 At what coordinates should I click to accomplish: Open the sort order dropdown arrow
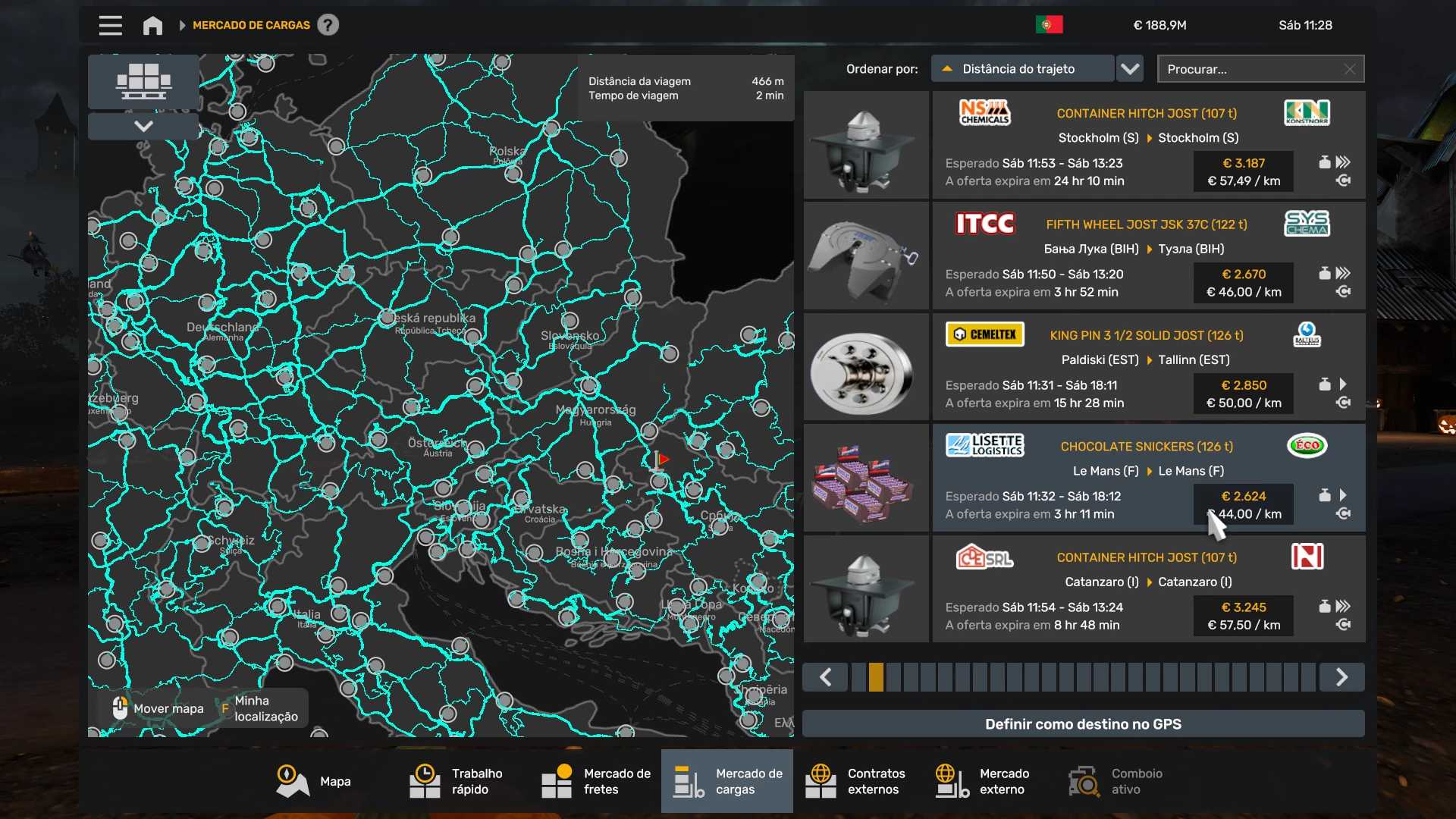coord(1130,69)
